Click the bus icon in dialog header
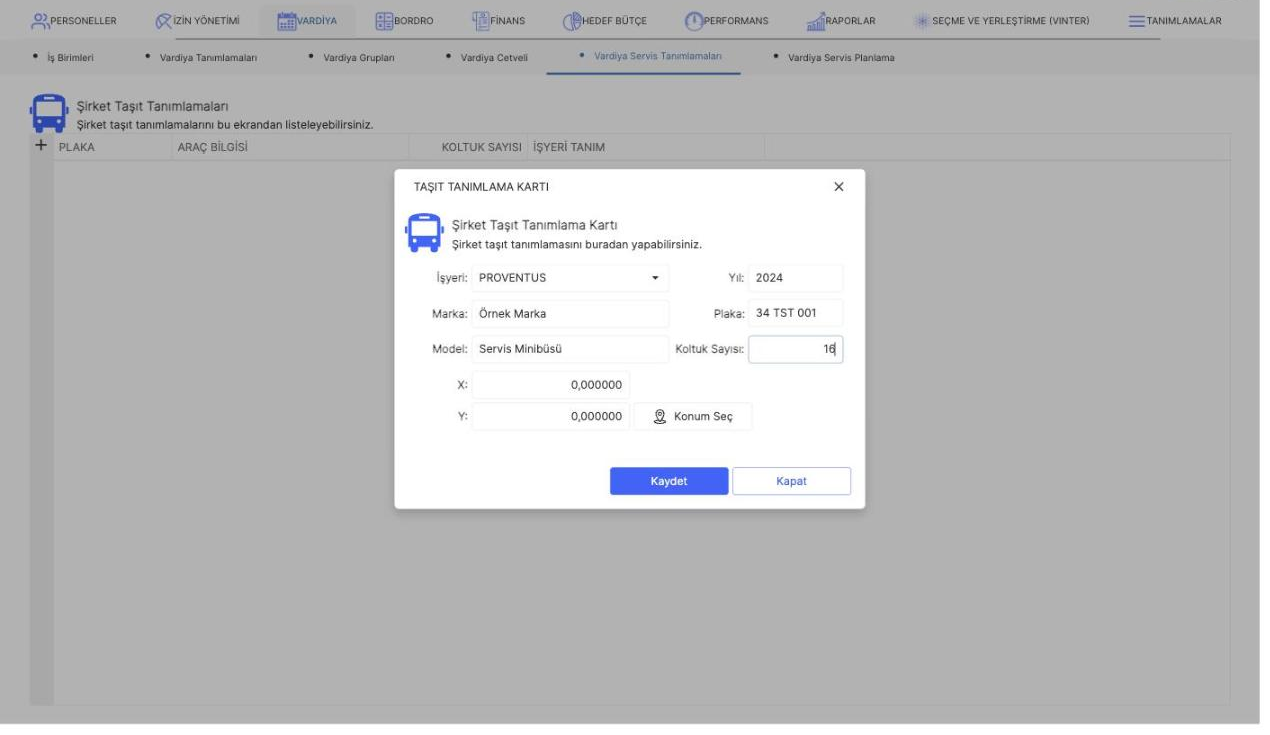The image size is (1270, 735). (422, 233)
